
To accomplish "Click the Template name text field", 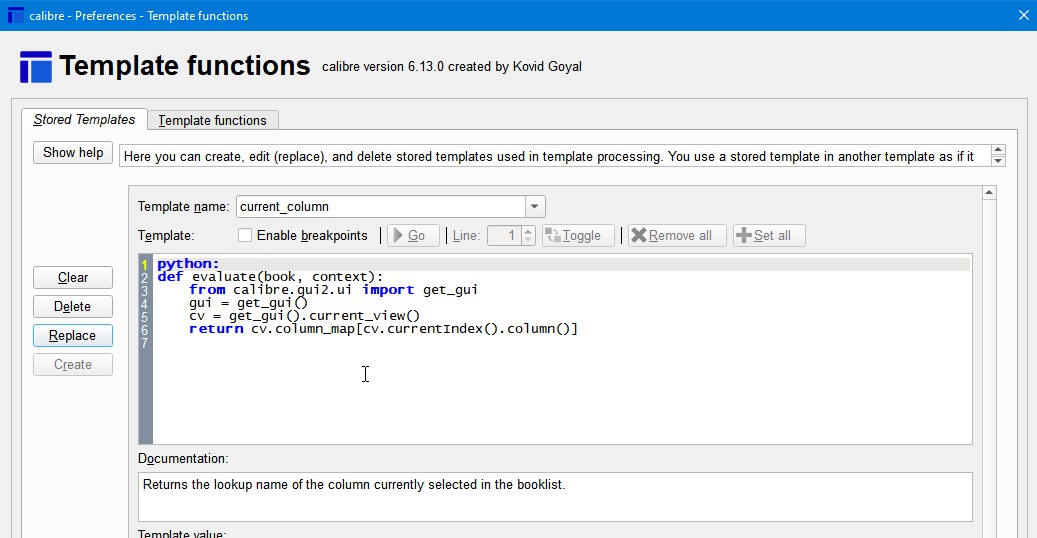I will (381, 207).
